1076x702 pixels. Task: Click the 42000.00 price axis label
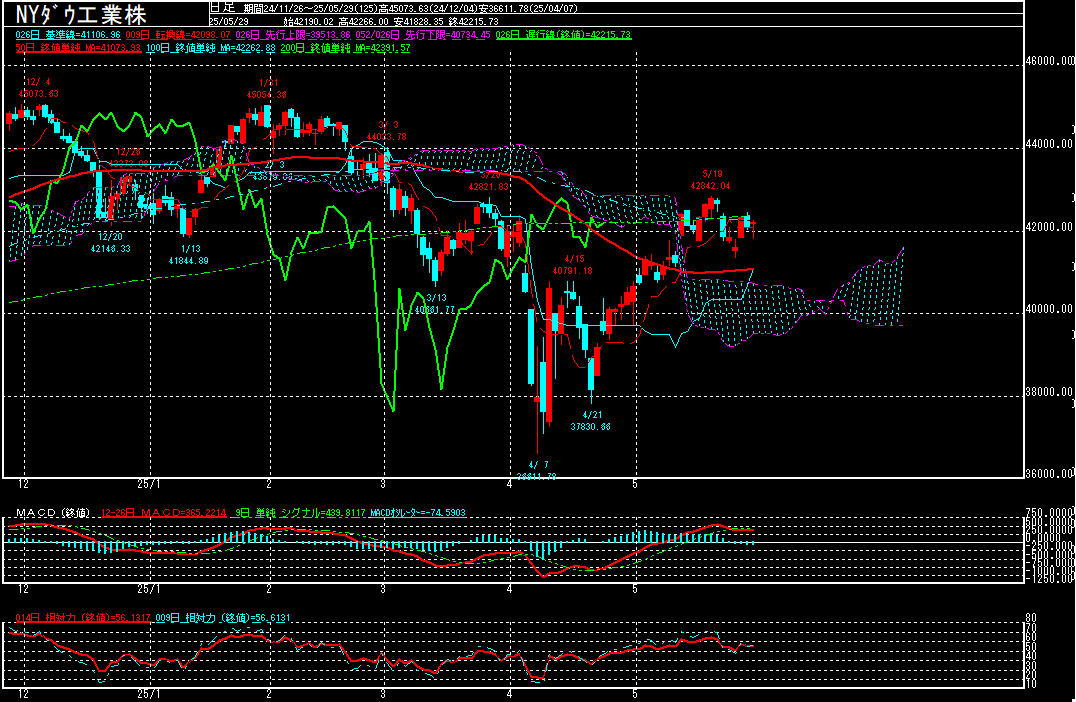1049,226
